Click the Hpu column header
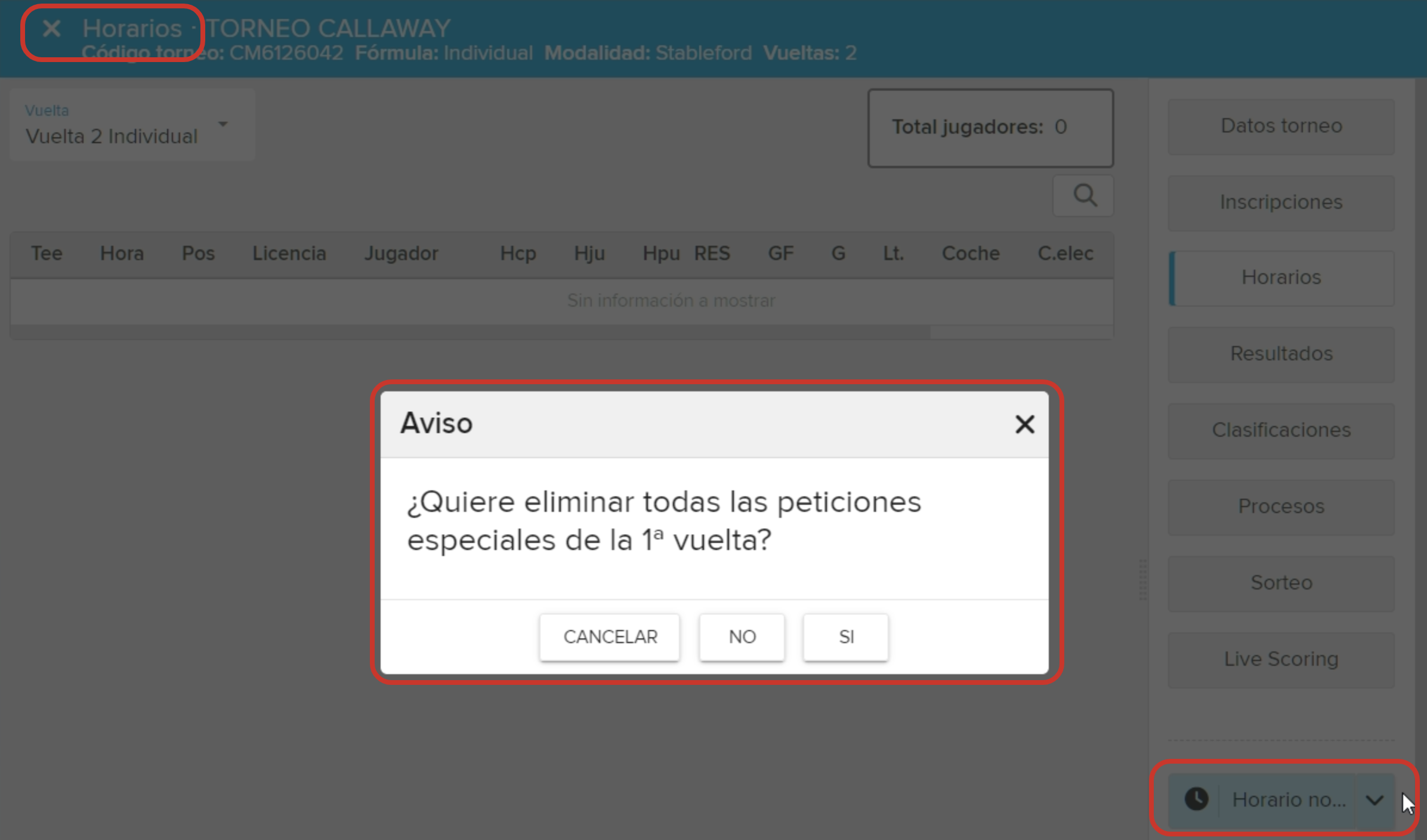 [x=661, y=254]
